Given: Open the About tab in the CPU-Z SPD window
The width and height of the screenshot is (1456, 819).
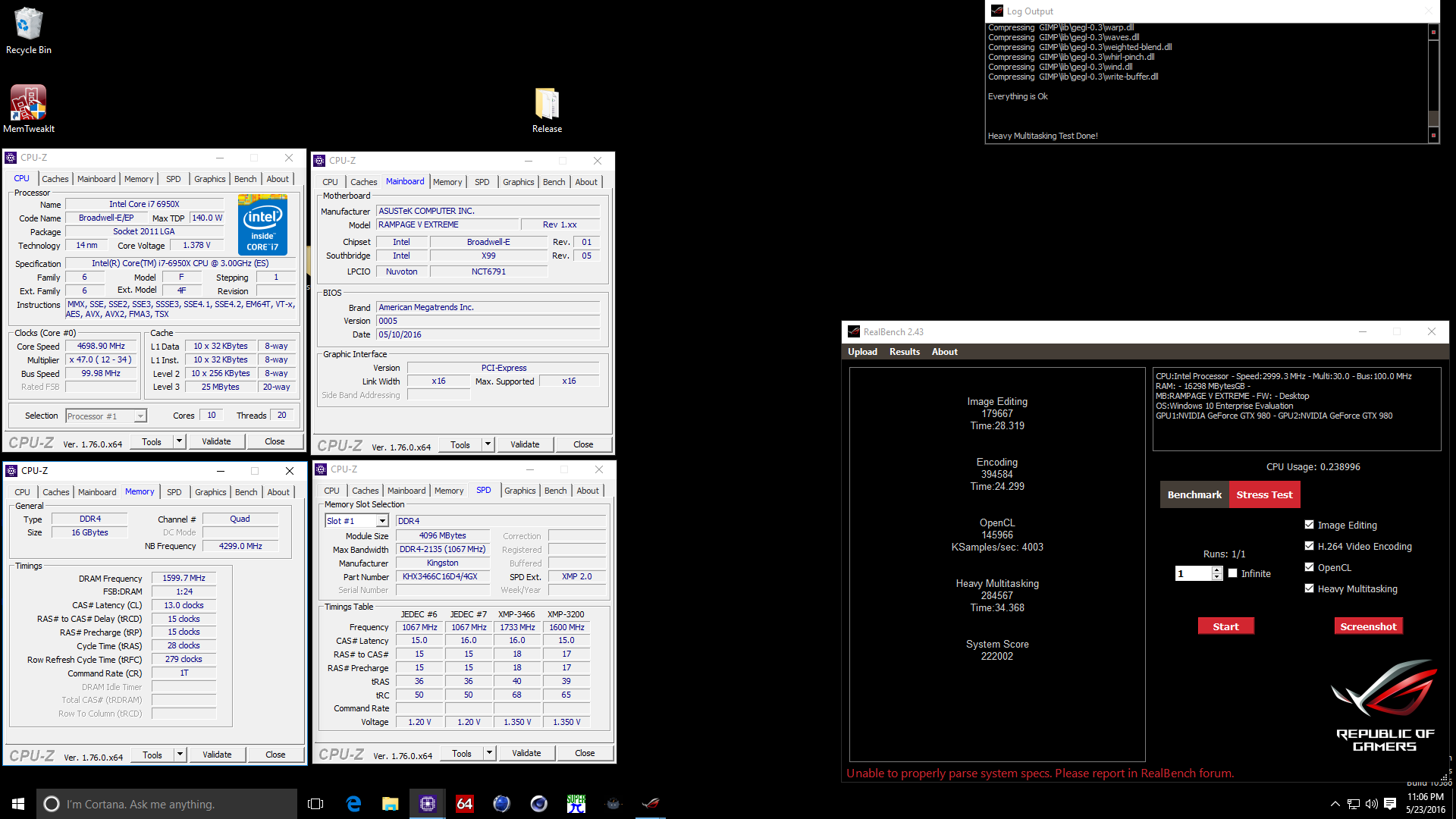Looking at the screenshot, I should [x=588, y=491].
